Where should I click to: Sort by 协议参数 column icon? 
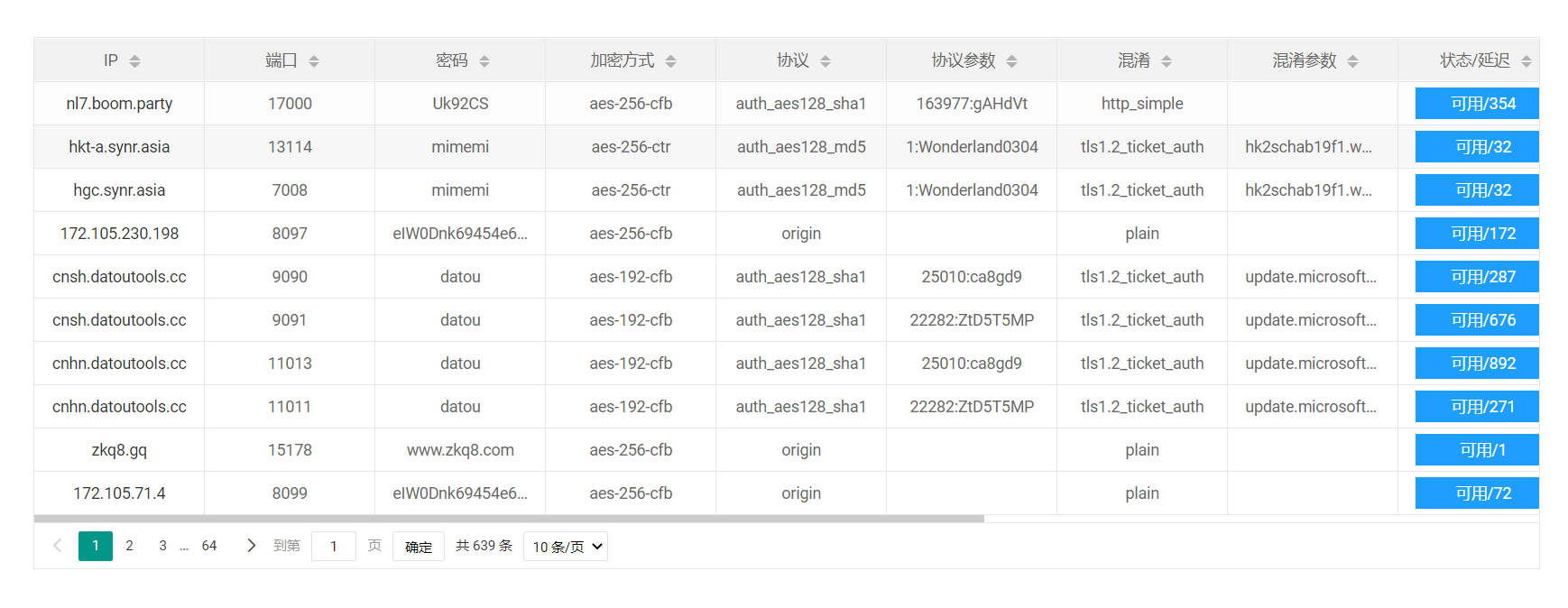tap(1011, 61)
